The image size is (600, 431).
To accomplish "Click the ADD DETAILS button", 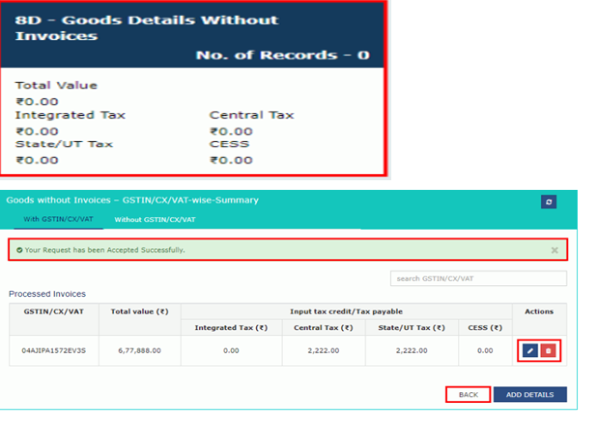I will 530,394.
